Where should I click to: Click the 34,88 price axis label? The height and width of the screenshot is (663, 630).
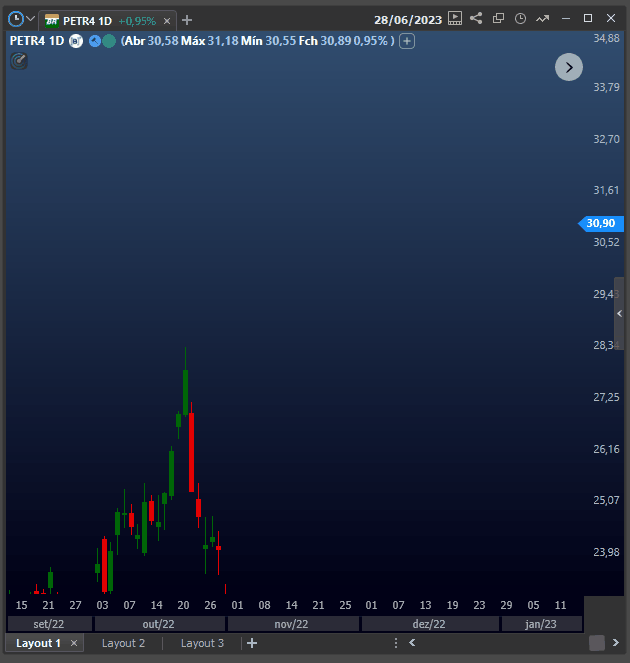[606, 38]
